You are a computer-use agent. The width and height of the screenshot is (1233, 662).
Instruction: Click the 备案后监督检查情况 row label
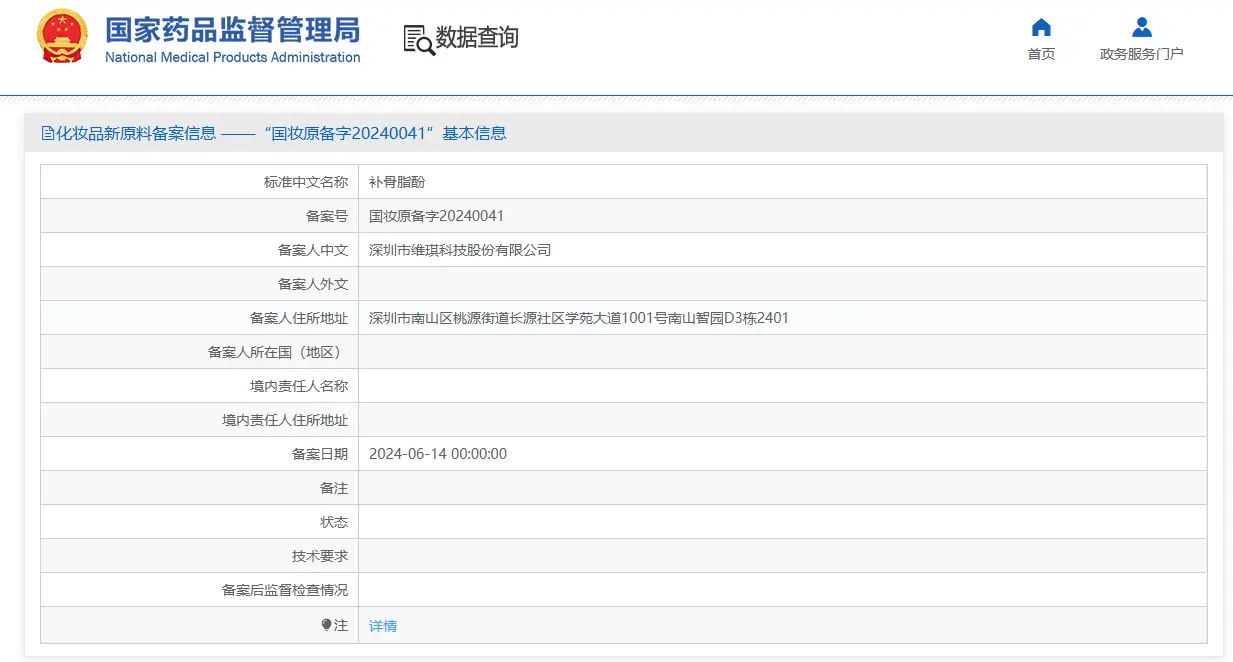(x=285, y=589)
